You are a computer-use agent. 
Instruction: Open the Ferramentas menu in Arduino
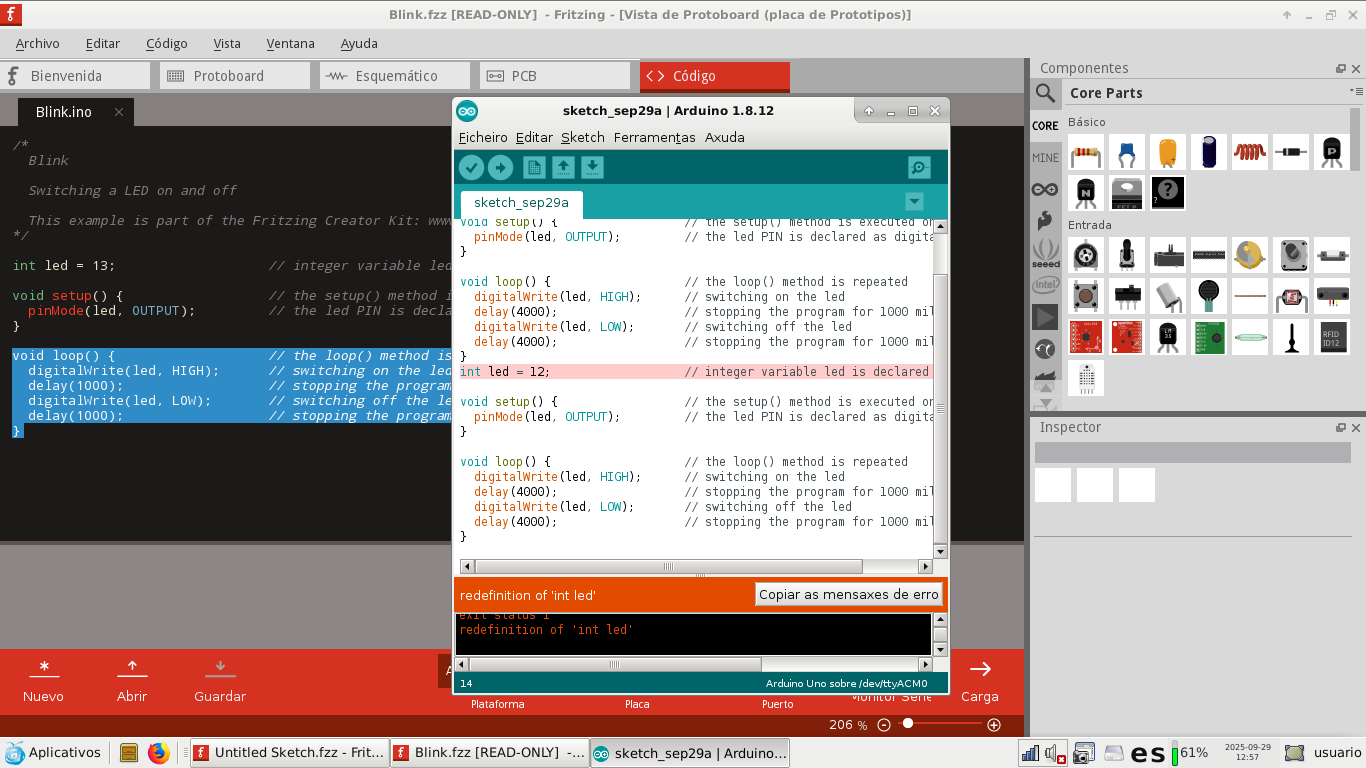654,137
